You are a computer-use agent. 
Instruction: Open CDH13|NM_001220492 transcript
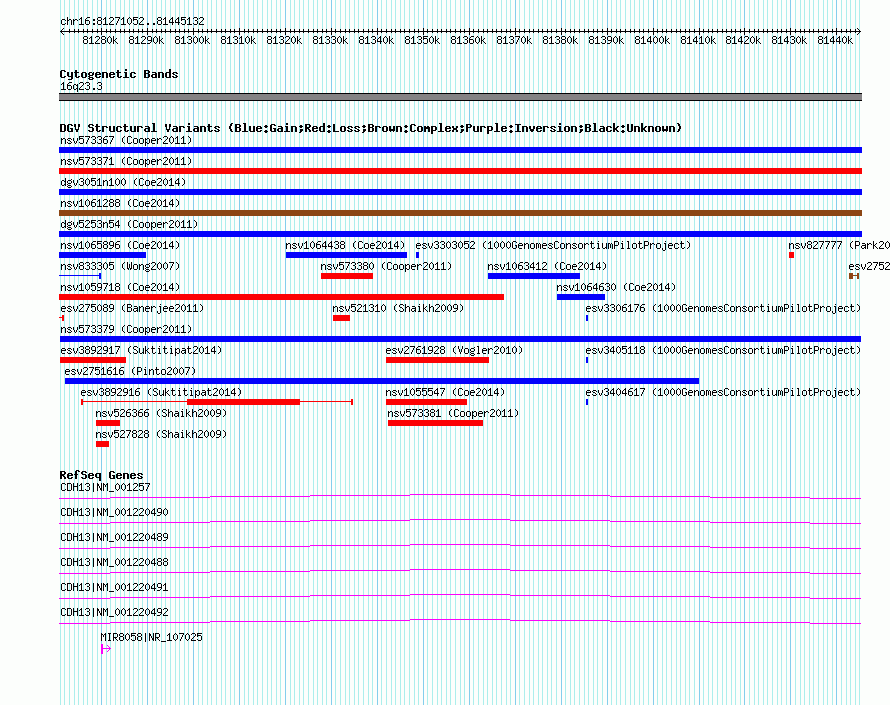[114, 612]
